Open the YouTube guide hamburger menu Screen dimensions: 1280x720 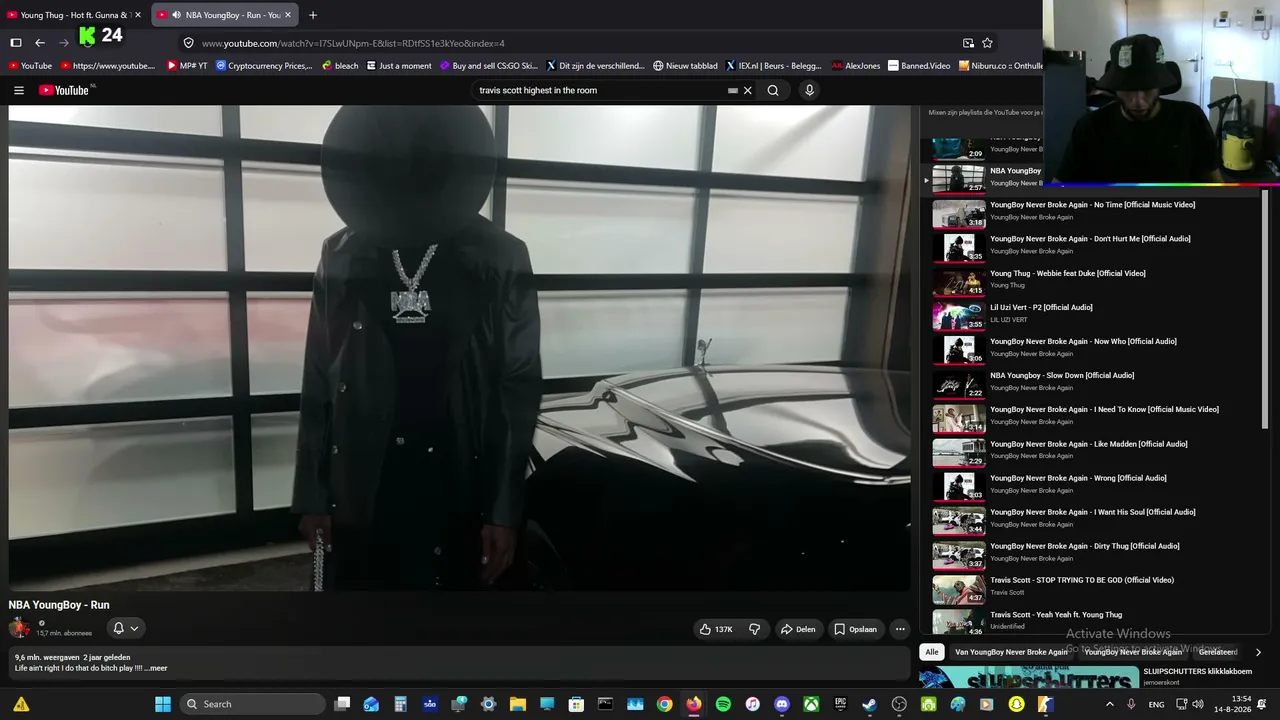coord(19,90)
